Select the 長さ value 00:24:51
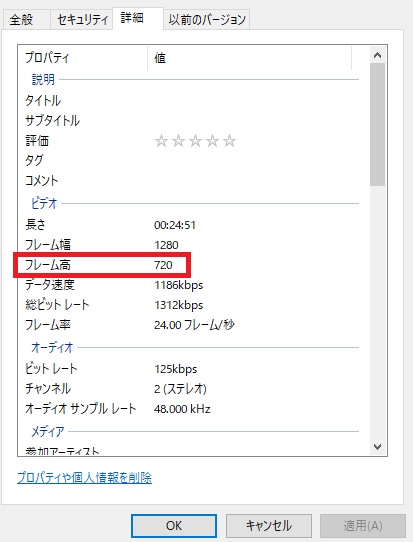 175,225
